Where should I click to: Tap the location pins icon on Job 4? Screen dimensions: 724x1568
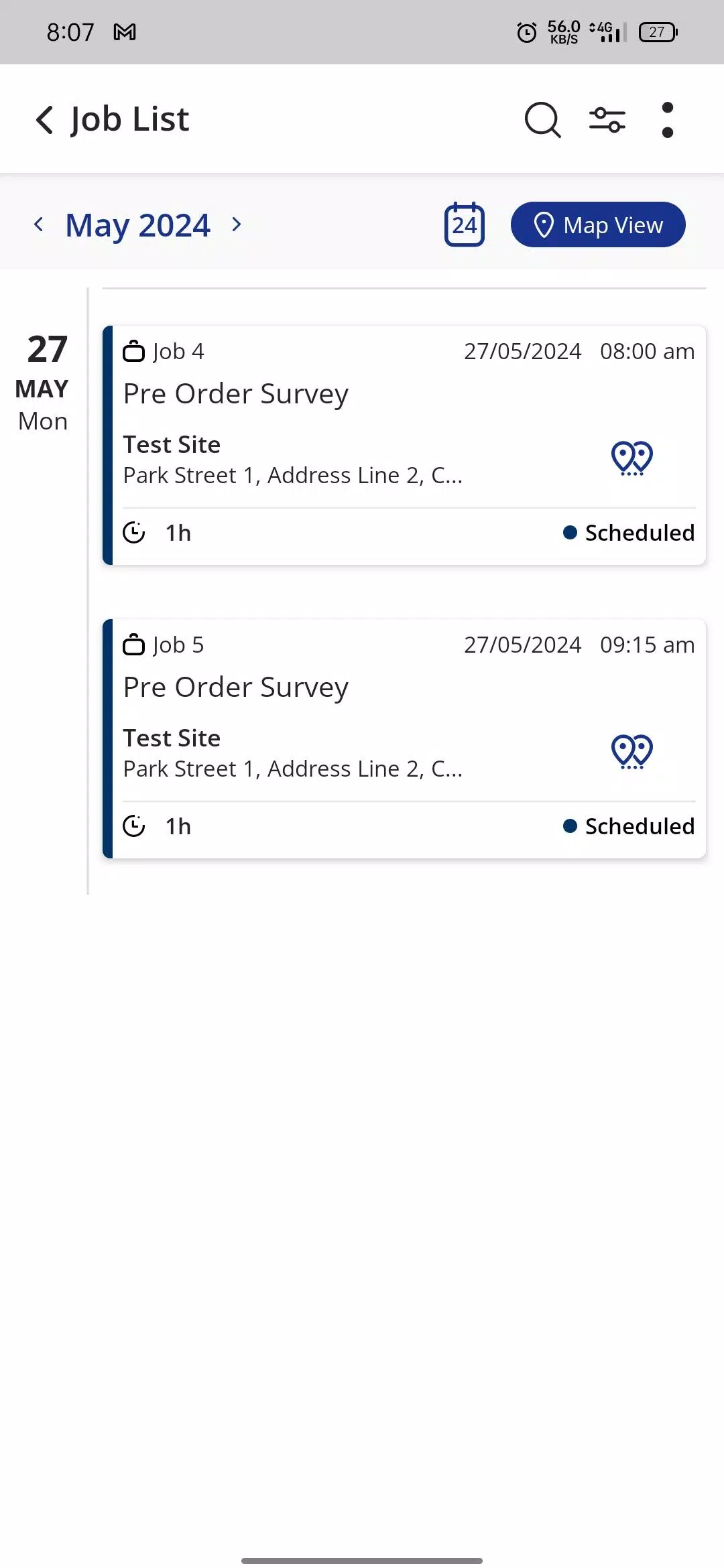pyautogui.click(x=632, y=459)
